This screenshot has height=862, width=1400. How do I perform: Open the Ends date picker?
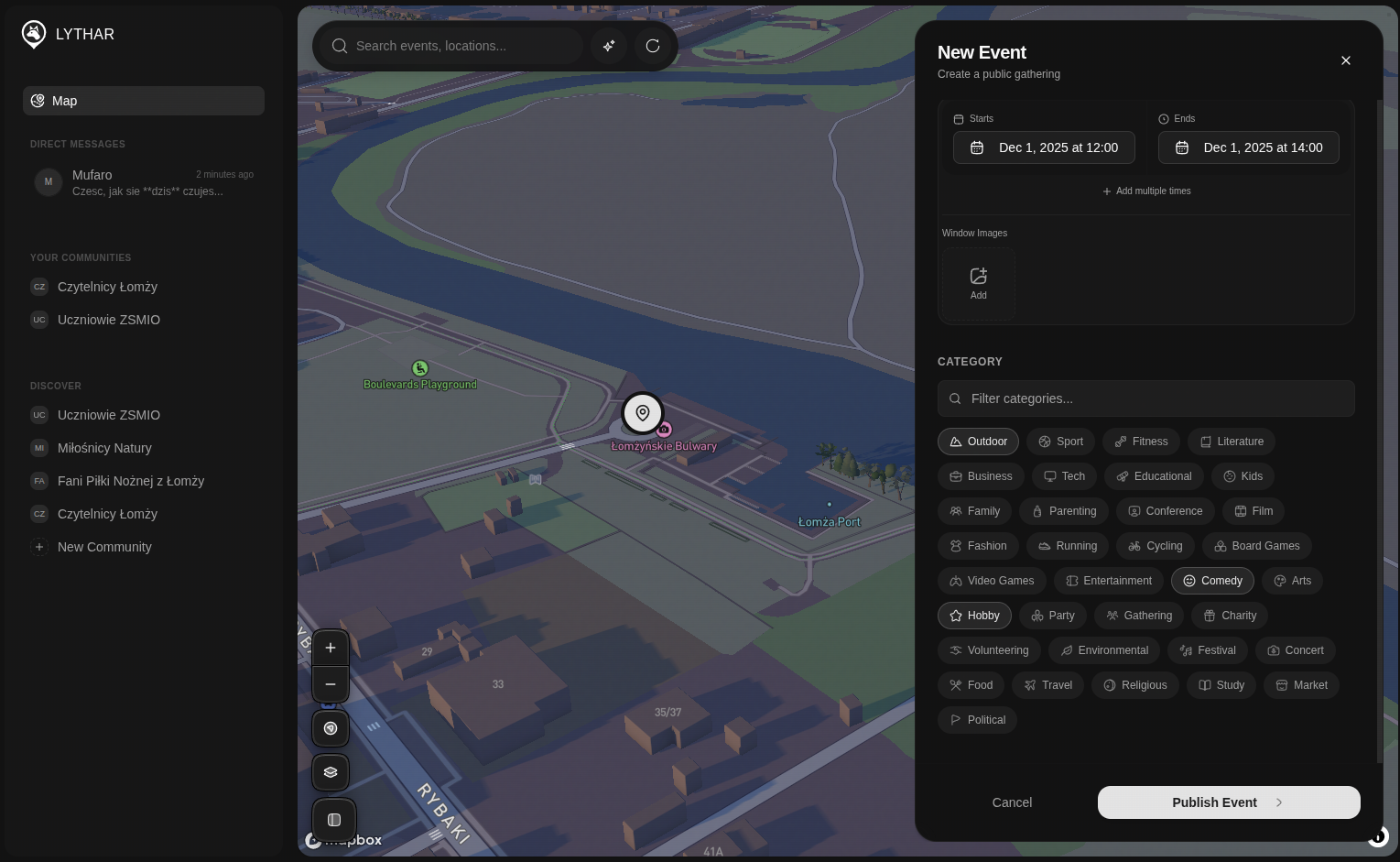pos(1248,147)
